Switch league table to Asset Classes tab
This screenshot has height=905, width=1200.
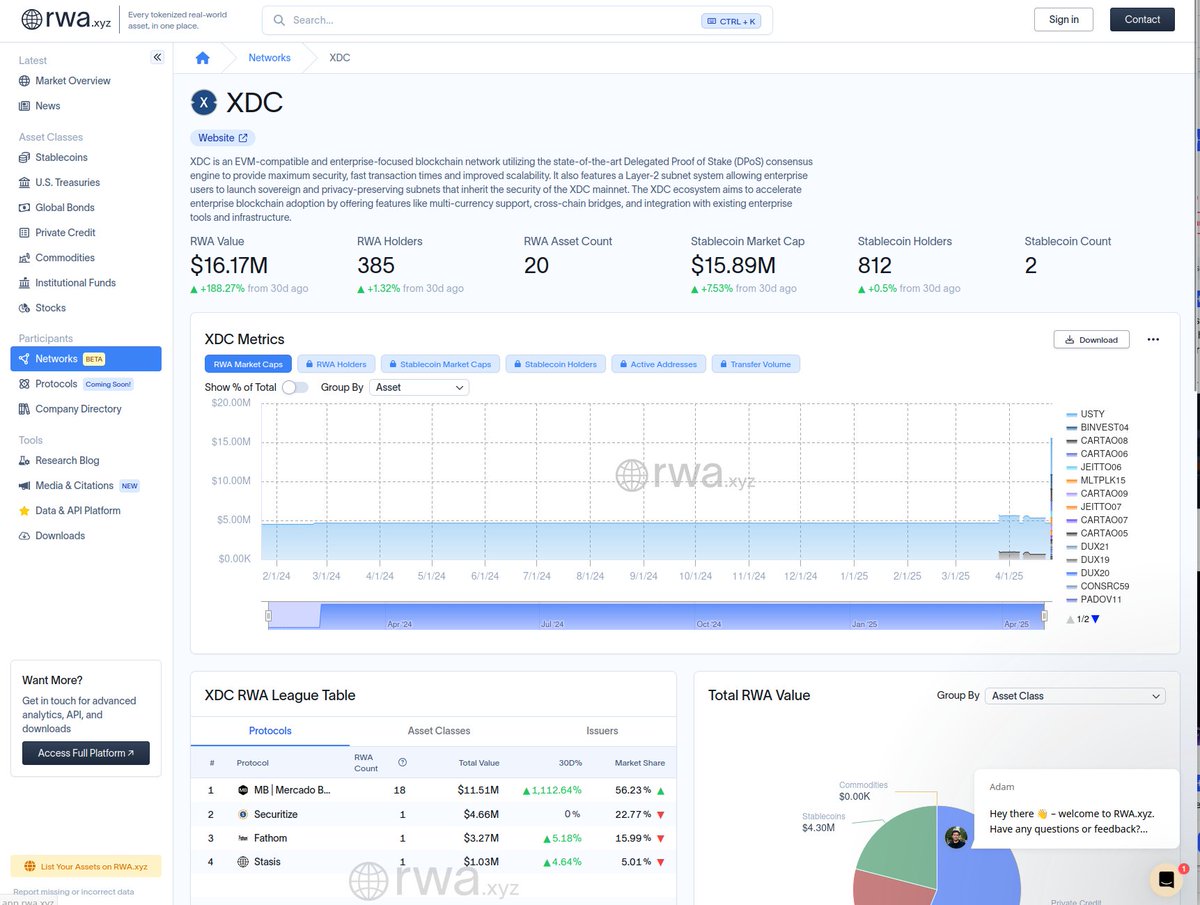click(x=439, y=731)
